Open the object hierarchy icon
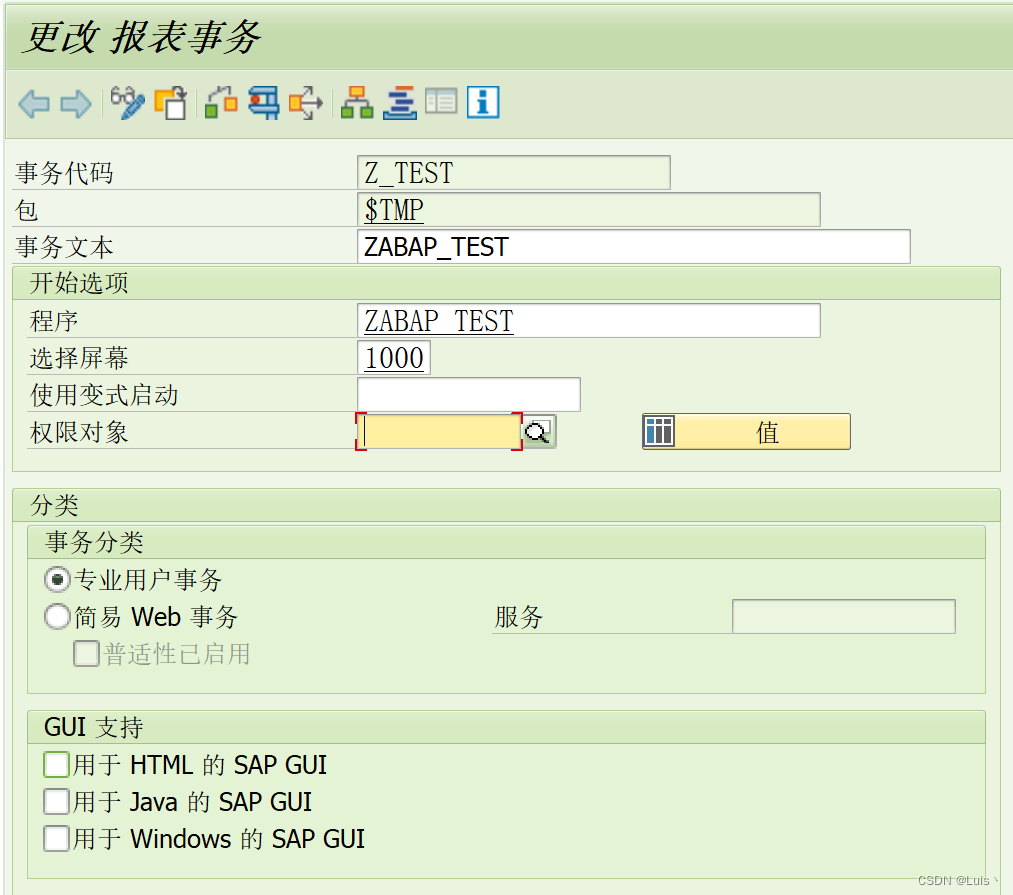 (x=357, y=101)
